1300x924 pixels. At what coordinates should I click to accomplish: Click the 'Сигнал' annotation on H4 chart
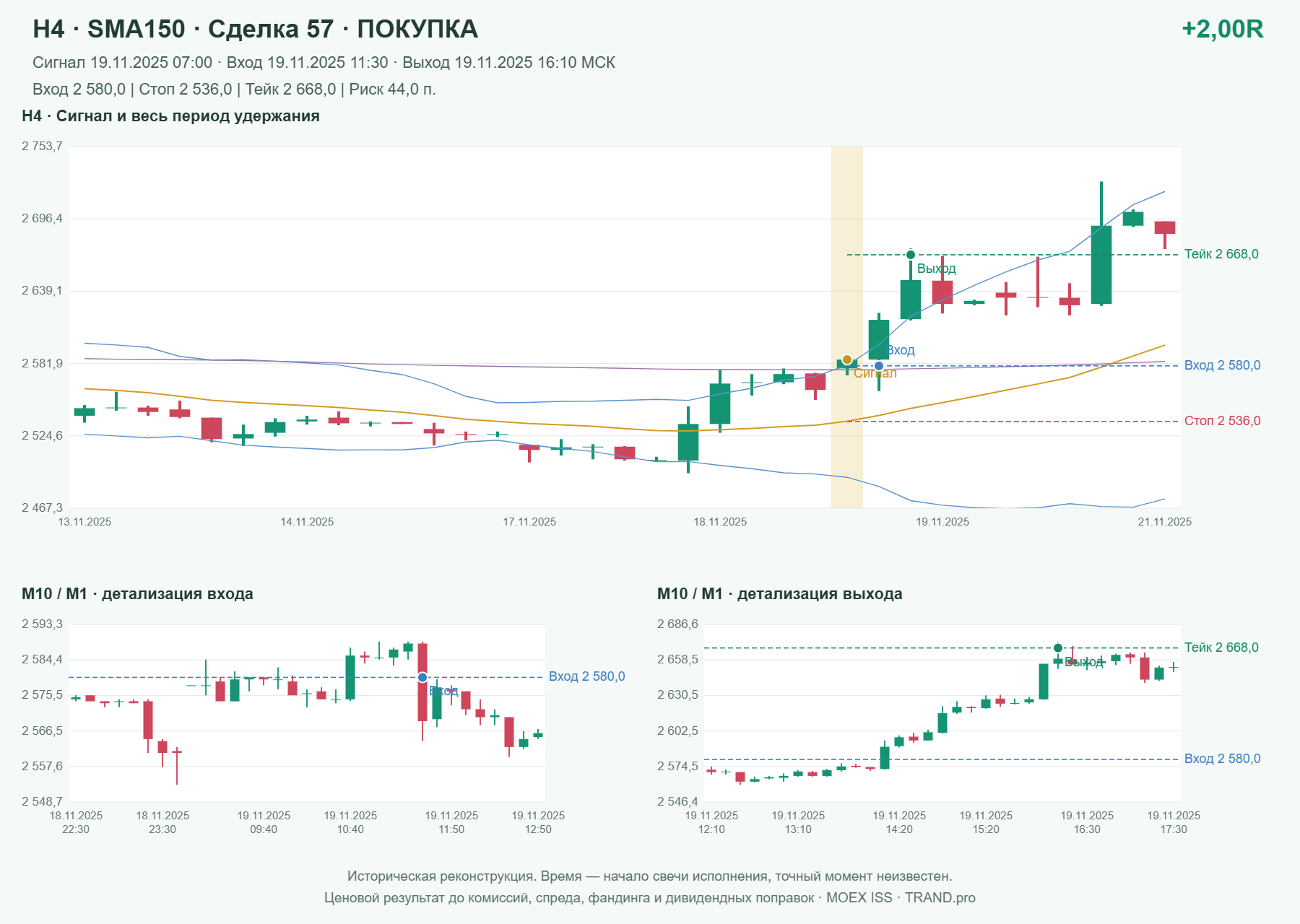[x=875, y=373]
